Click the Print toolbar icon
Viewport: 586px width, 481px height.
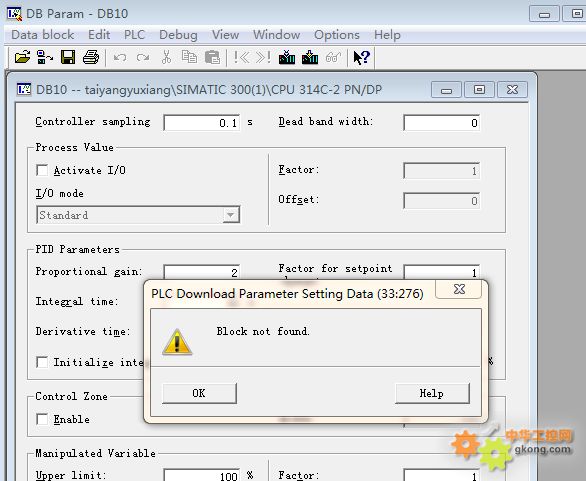tap(91, 57)
